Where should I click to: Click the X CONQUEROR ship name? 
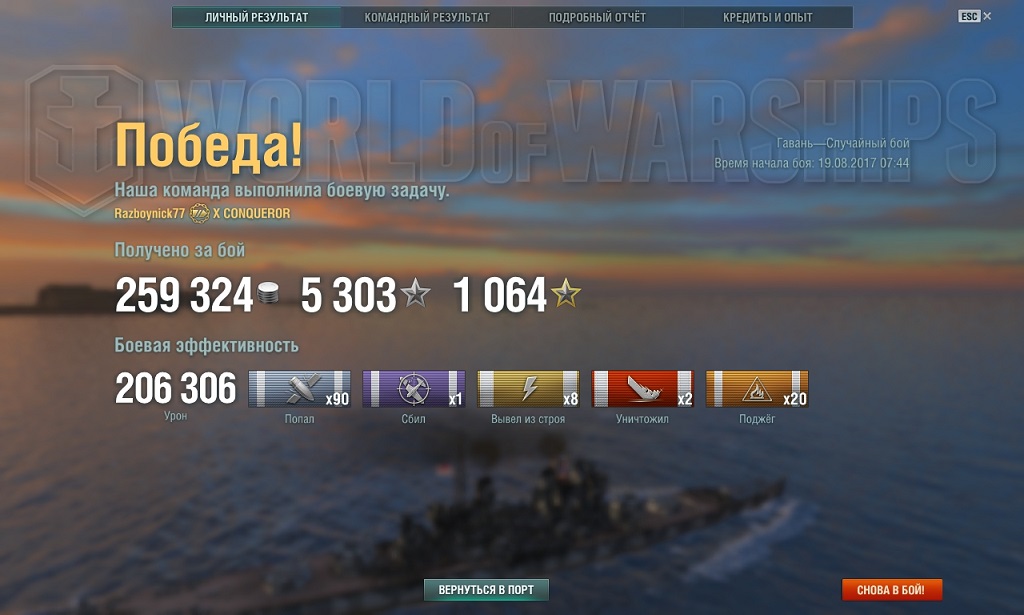251,213
